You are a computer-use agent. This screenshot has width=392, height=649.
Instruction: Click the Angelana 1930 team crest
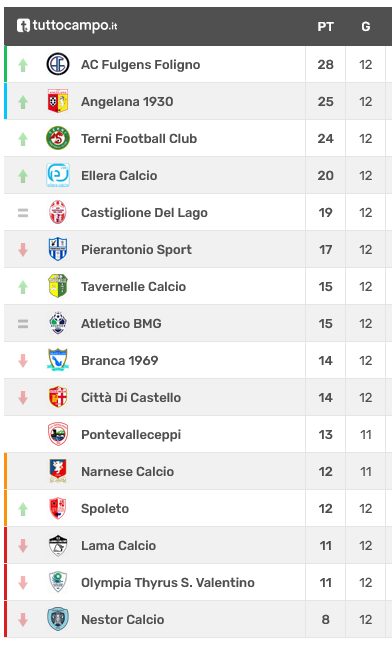point(58,101)
